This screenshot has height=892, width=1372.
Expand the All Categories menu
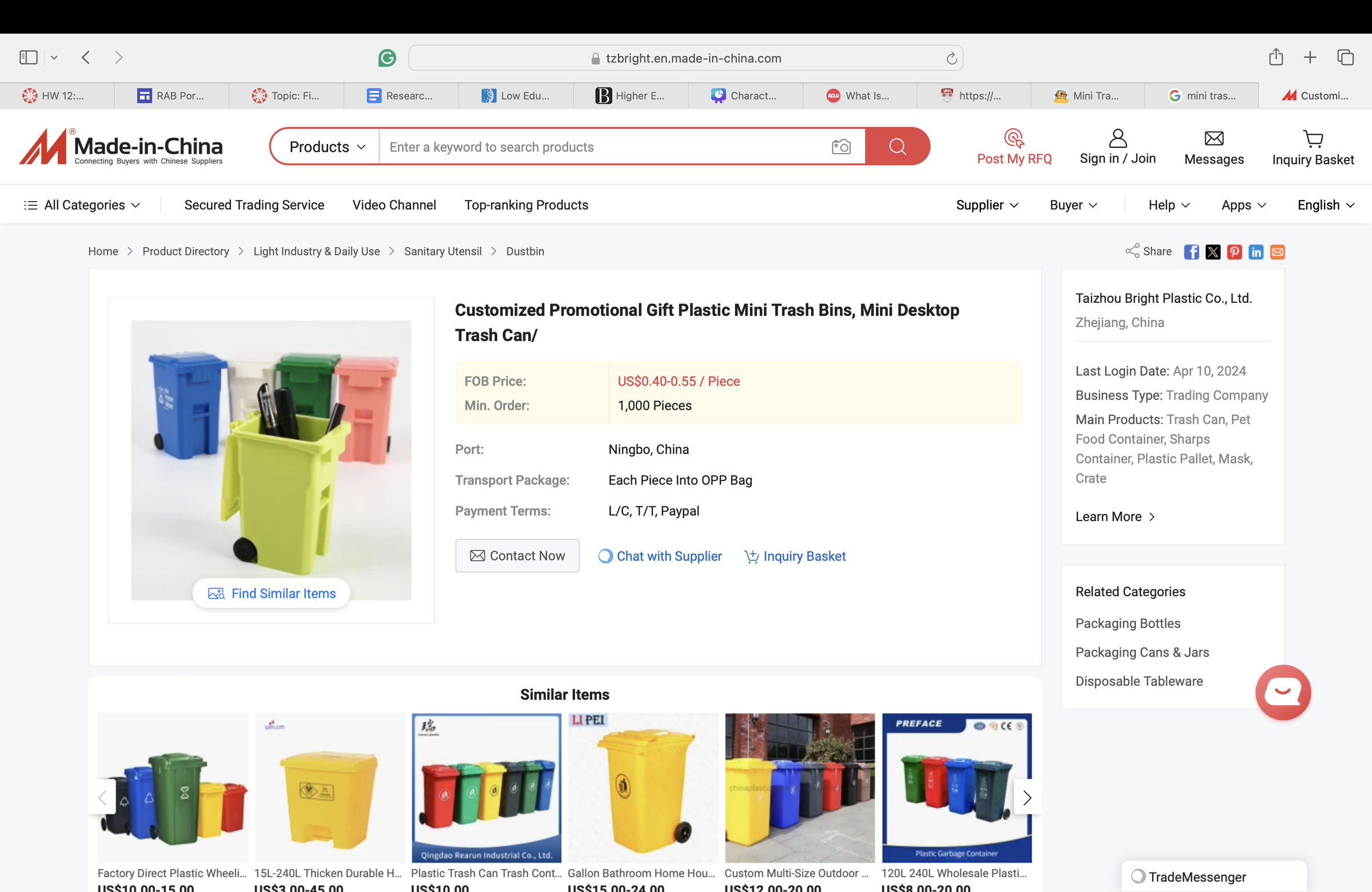coord(82,205)
